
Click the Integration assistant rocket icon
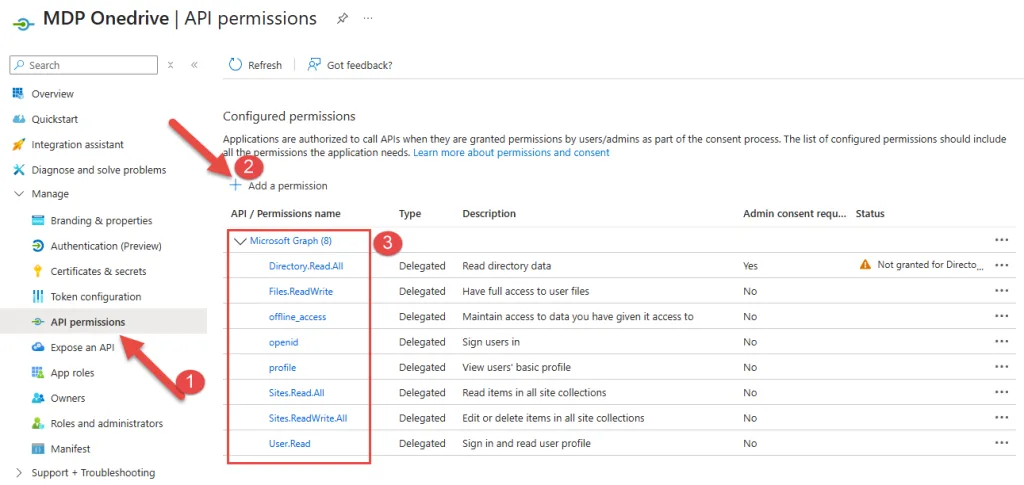point(18,144)
